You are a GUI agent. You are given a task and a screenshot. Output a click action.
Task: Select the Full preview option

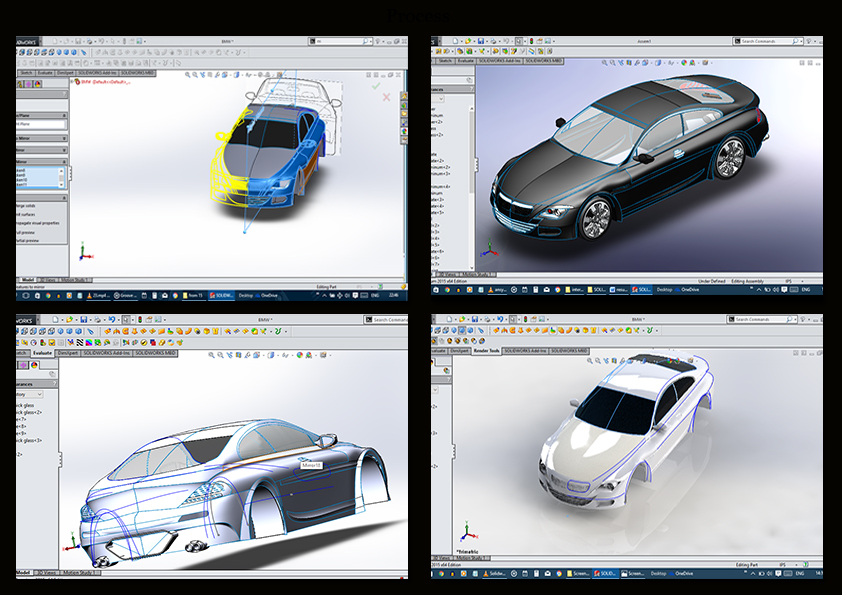click(25, 233)
